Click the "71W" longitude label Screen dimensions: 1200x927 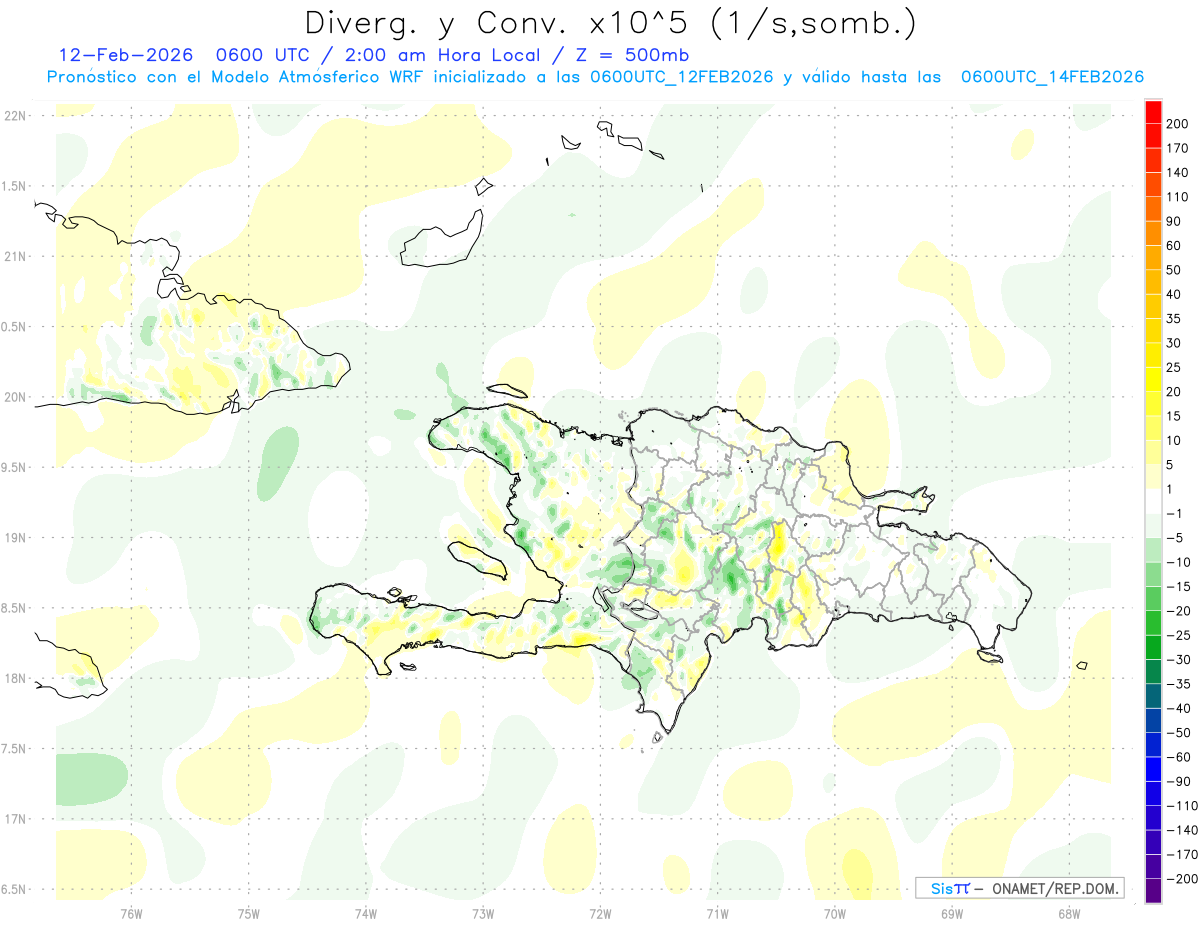[x=717, y=913]
